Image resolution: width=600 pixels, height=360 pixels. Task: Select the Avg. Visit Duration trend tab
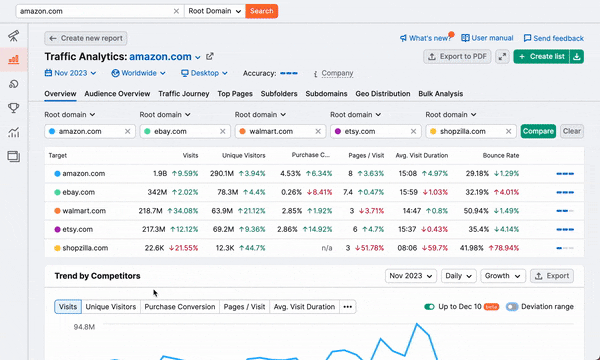tap(304, 307)
